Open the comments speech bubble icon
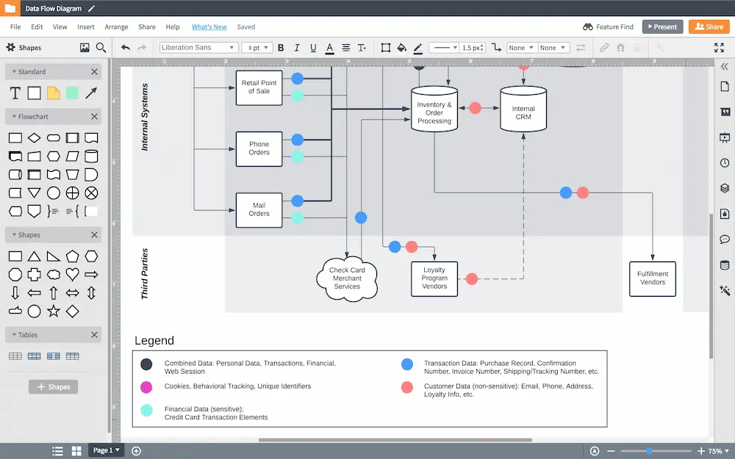 pos(725,240)
